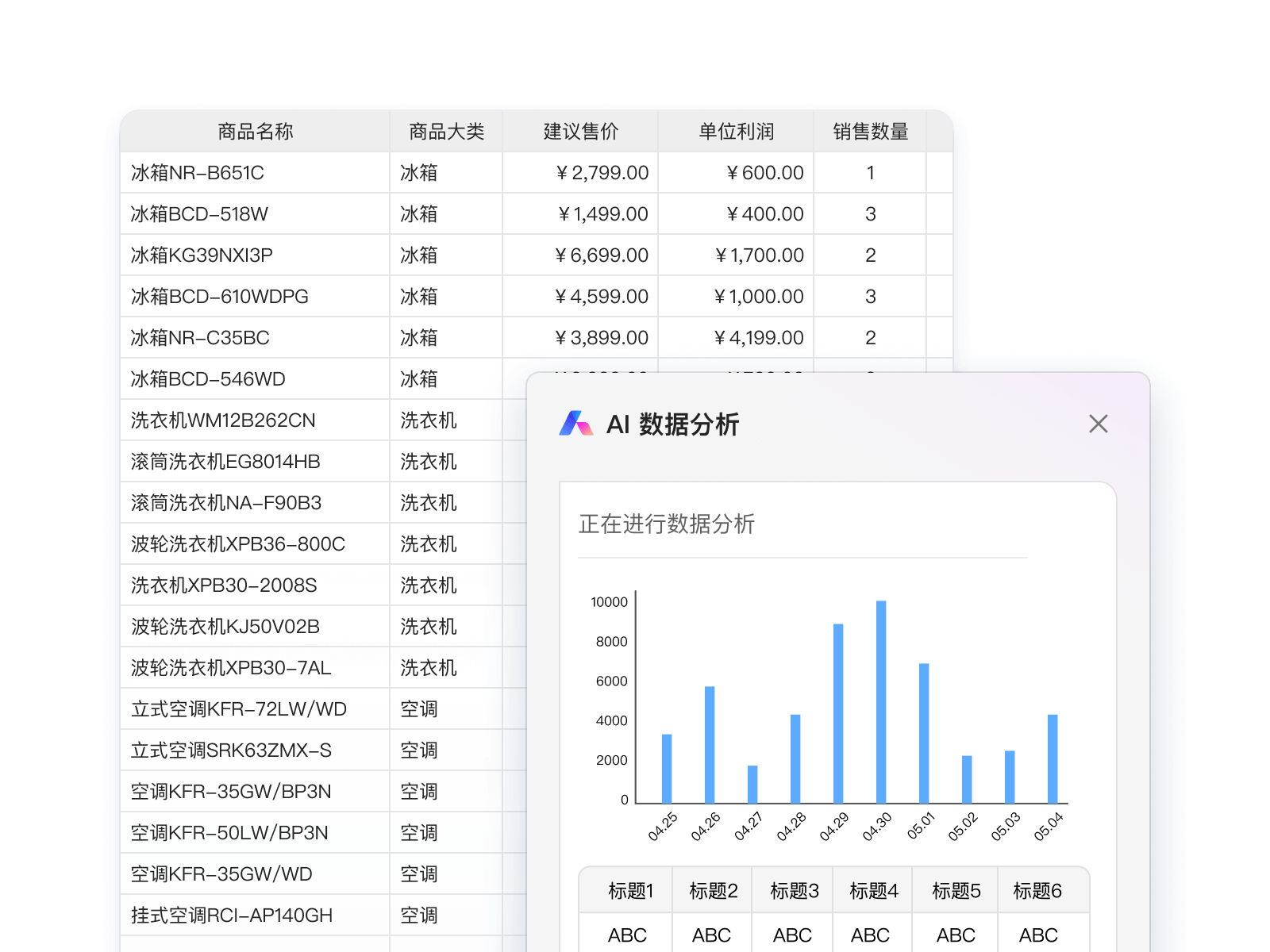Click cell 洗衣机XPB30-2008S

tap(255, 585)
